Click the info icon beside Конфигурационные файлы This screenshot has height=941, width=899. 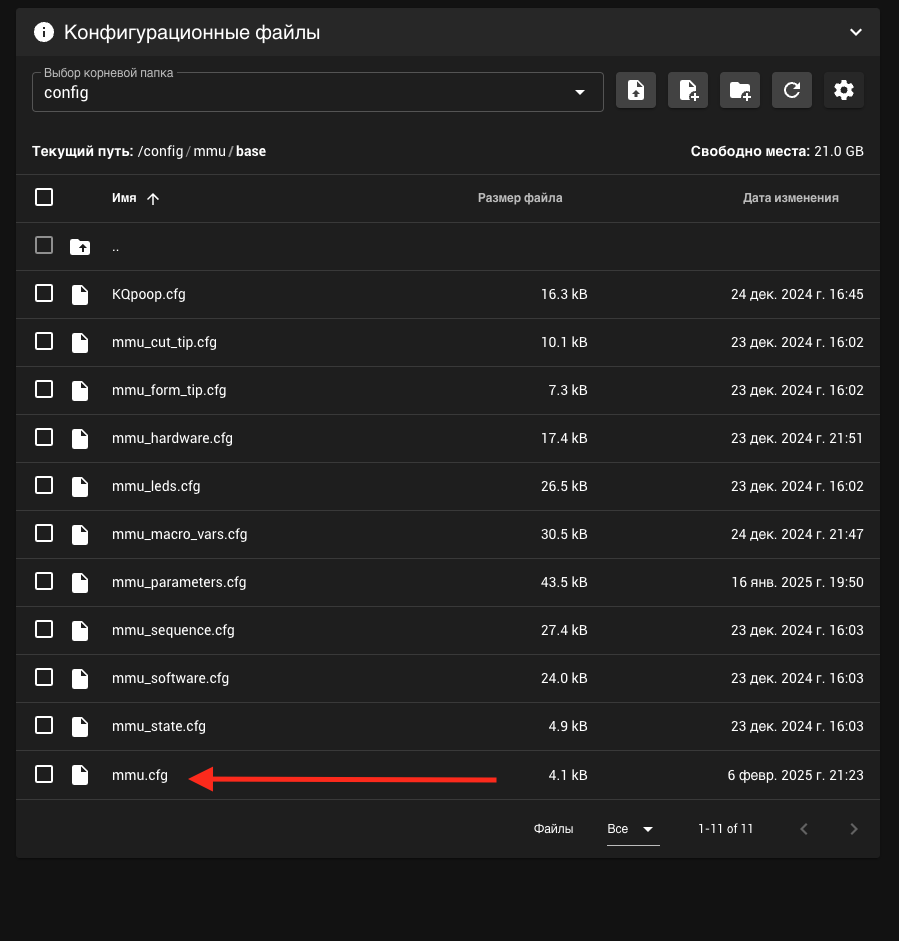pyautogui.click(x=44, y=32)
